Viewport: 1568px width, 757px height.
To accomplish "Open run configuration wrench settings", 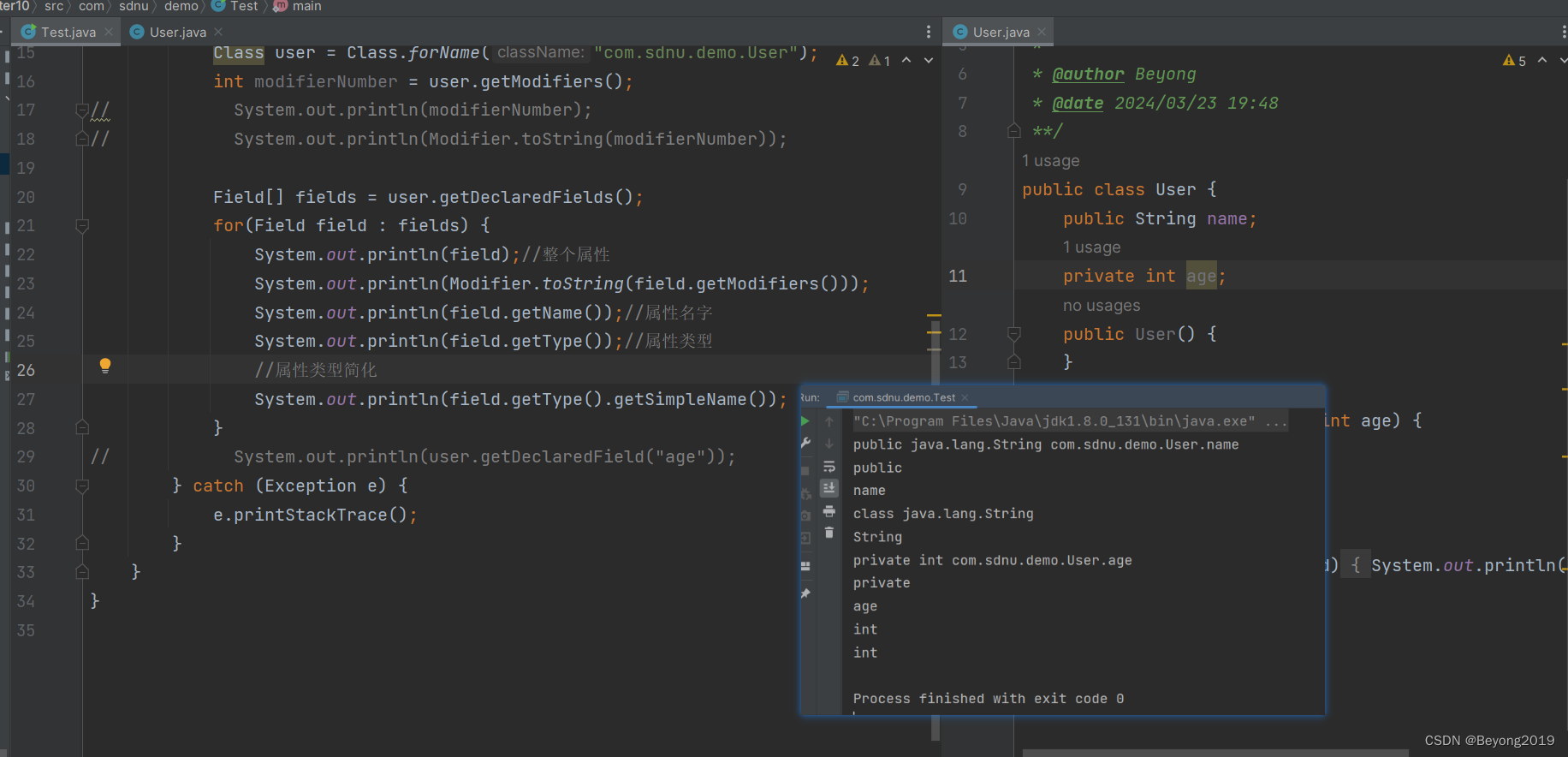I will pos(805,444).
